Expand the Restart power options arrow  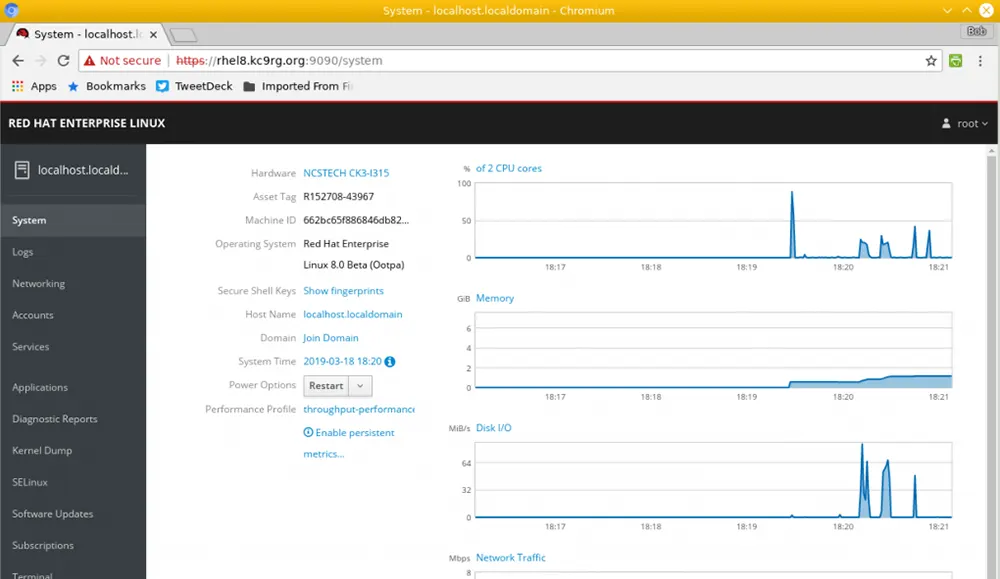tap(362, 386)
